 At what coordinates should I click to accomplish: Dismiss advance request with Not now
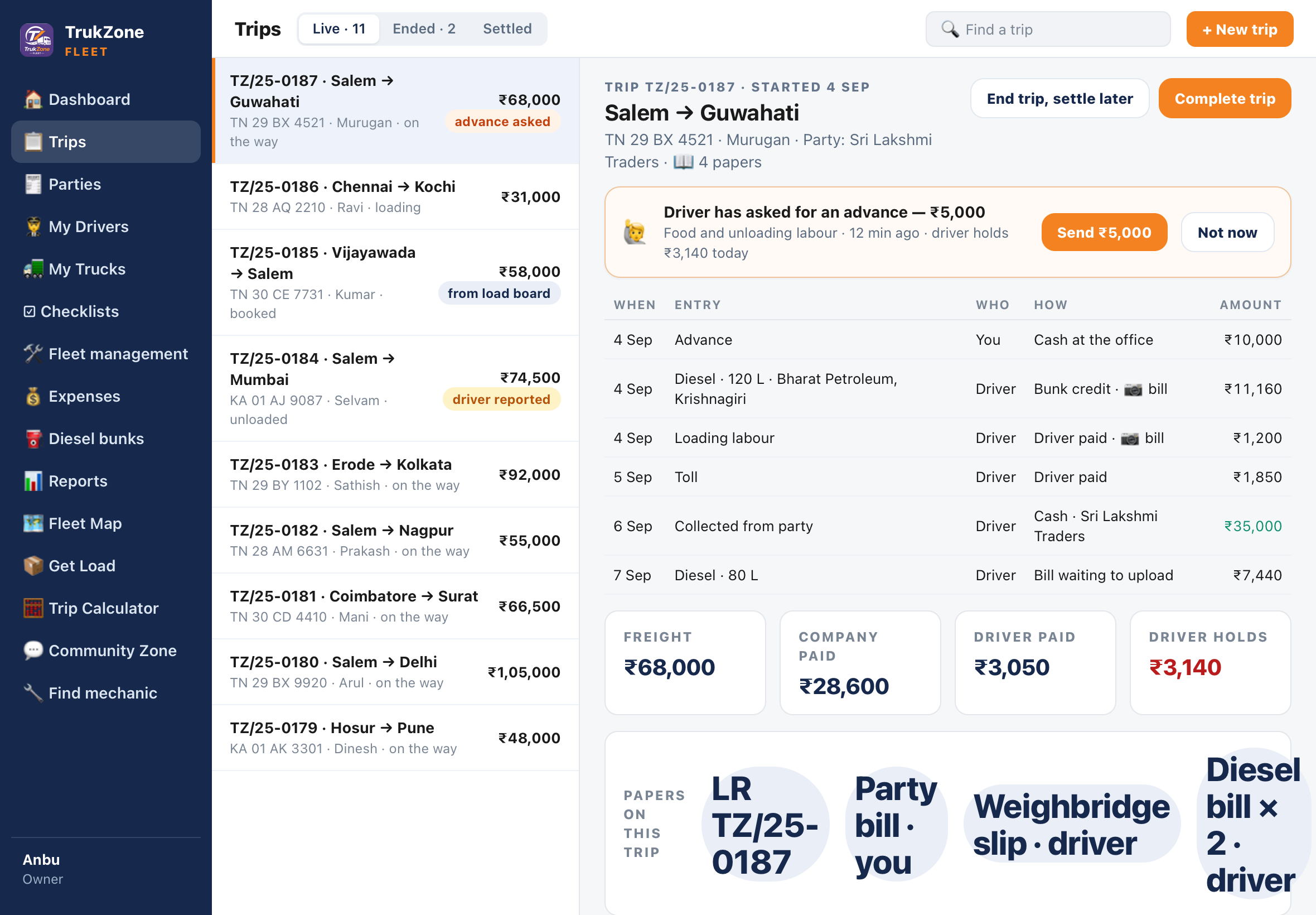pyautogui.click(x=1227, y=232)
